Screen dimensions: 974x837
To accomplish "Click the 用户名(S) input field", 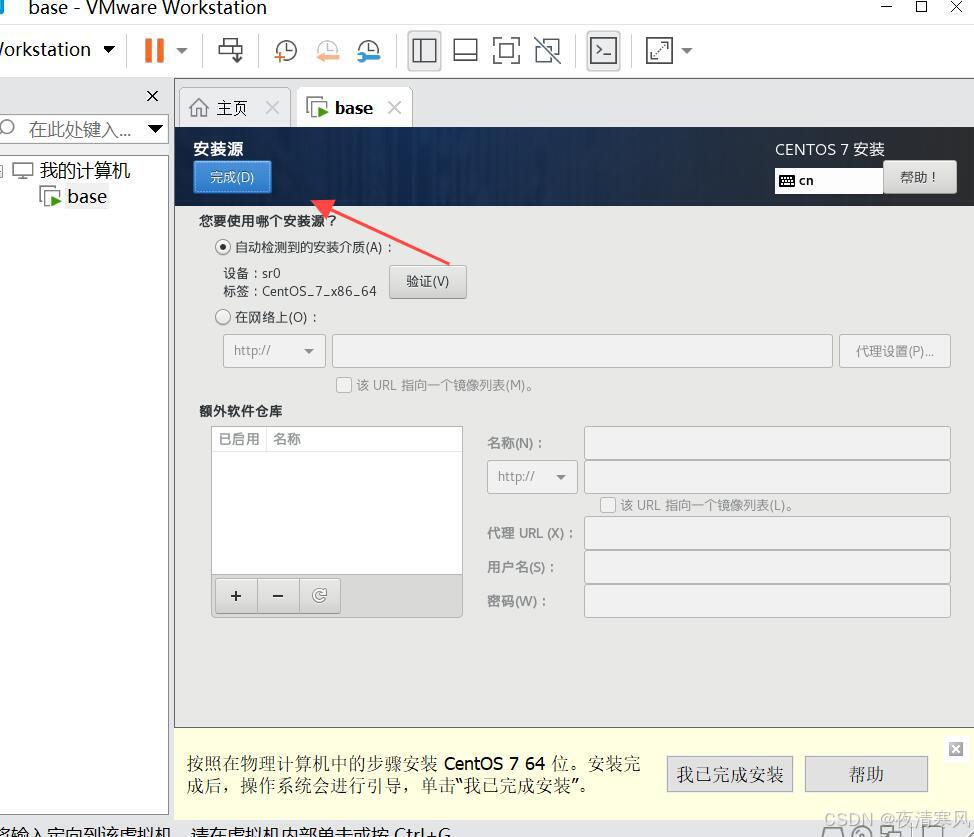I will click(767, 567).
